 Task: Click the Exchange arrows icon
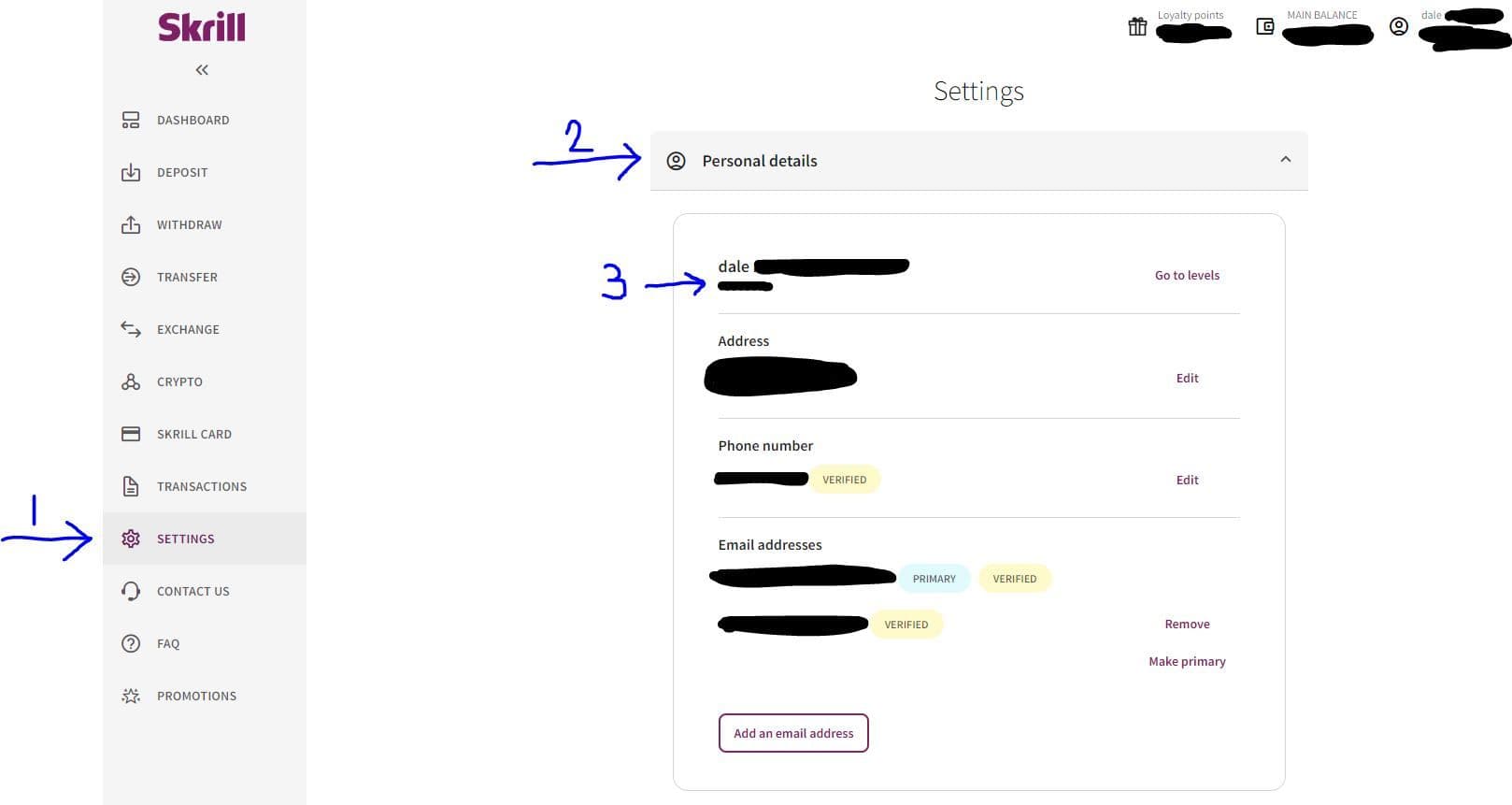click(131, 329)
